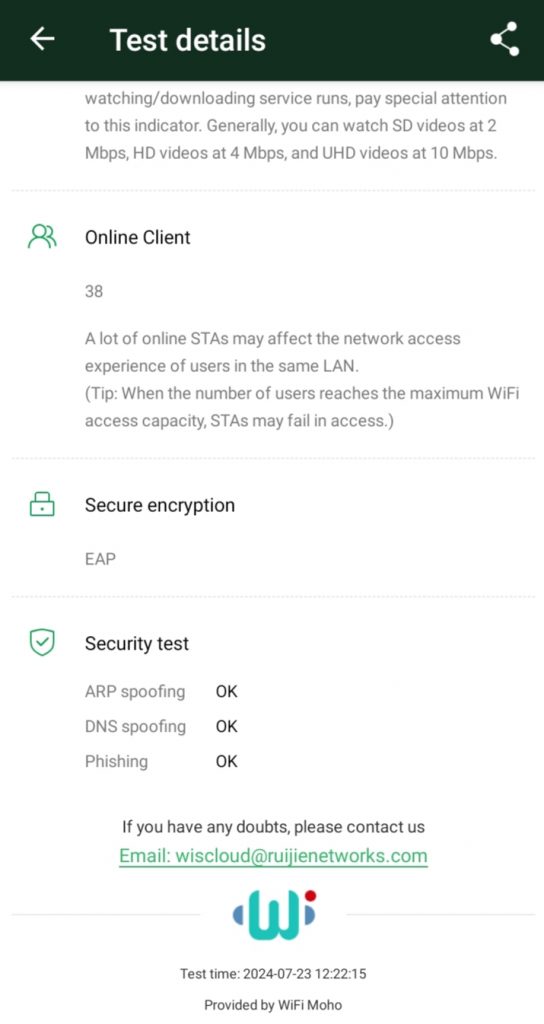Select the Online Client people icon
544x1024 pixels.
click(x=42, y=236)
